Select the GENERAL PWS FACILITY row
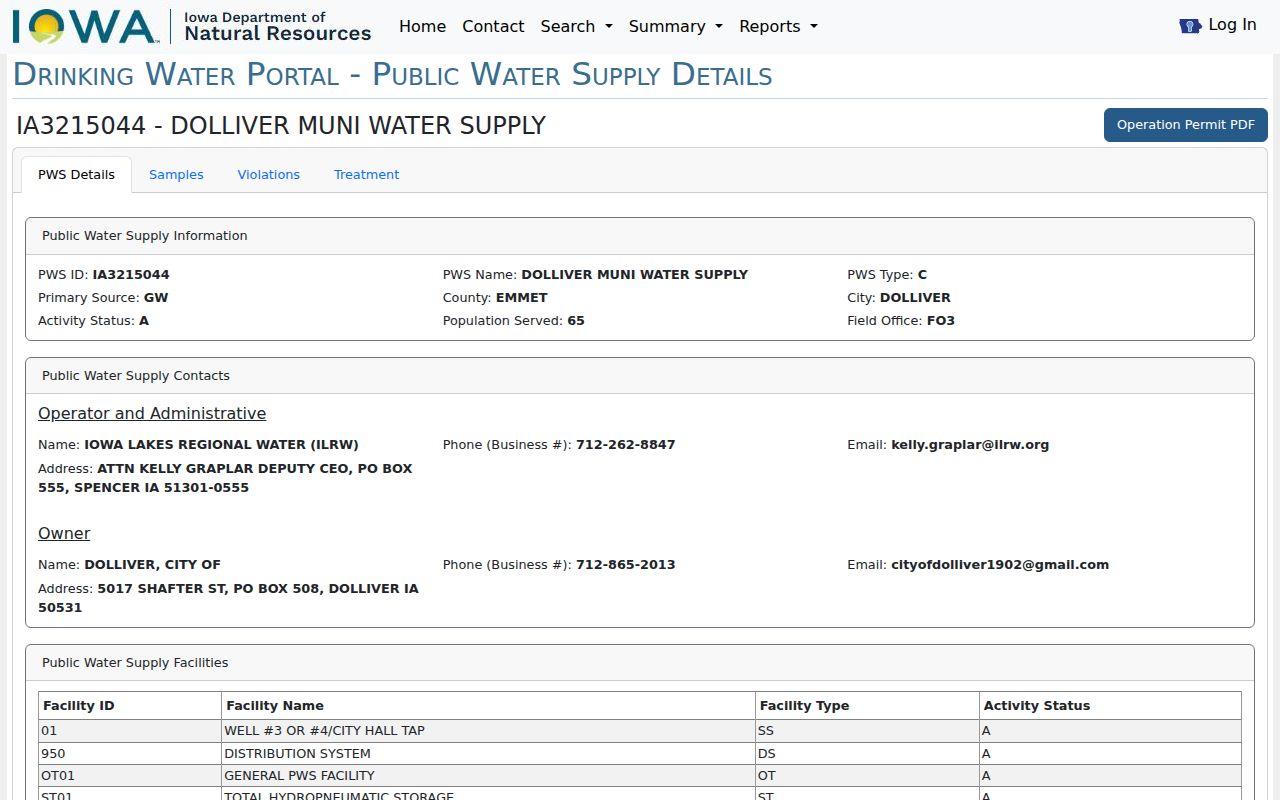1280x800 pixels. pyautogui.click(x=640, y=776)
